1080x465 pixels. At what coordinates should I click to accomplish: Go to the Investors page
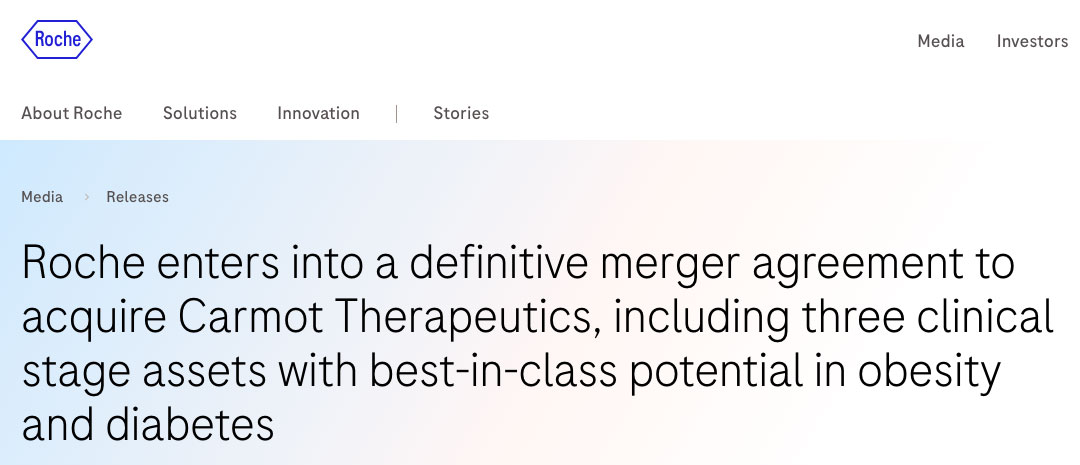coord(1032,41)
